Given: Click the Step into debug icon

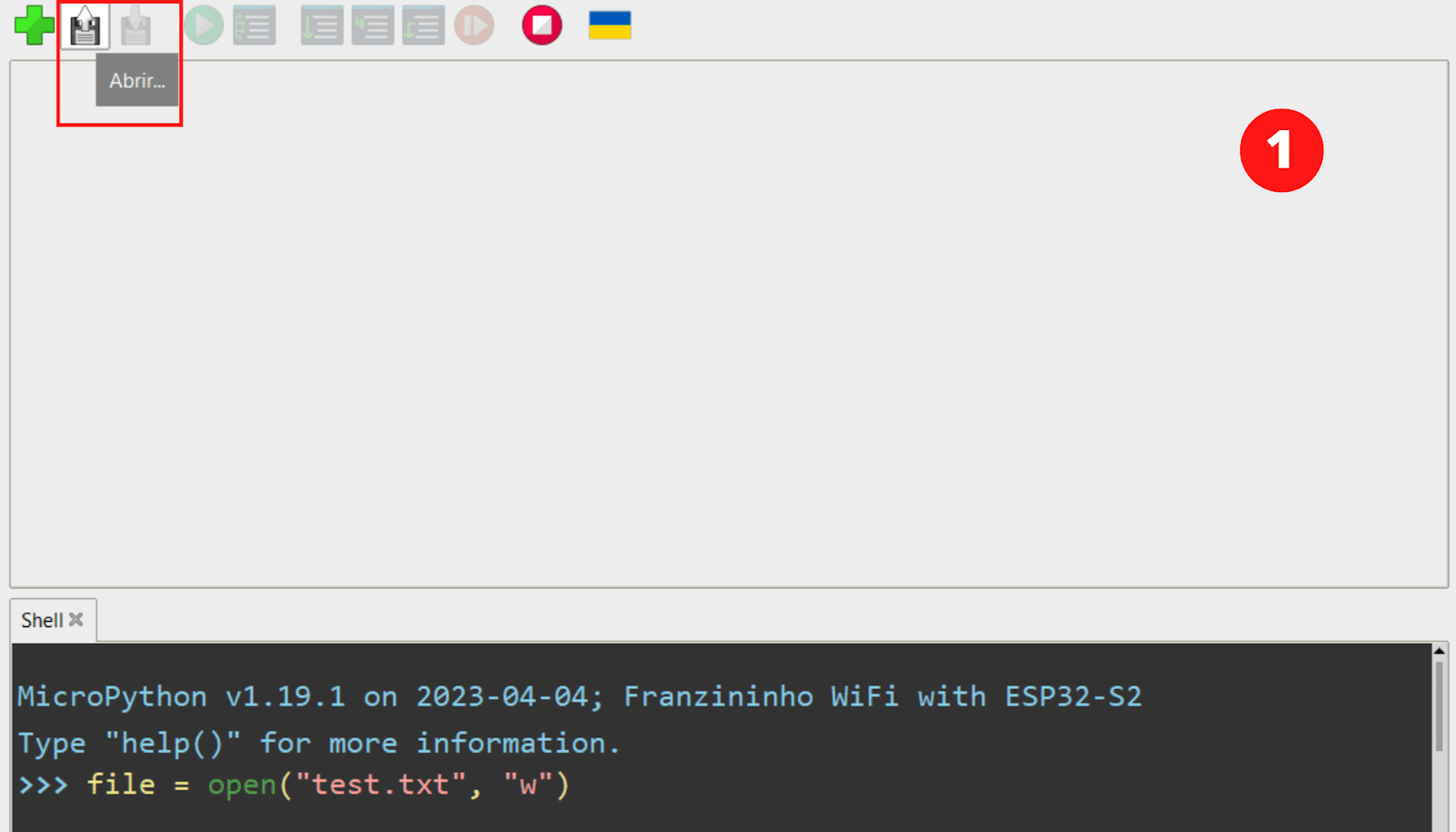Looking at the screenshot, I should 373,25.
